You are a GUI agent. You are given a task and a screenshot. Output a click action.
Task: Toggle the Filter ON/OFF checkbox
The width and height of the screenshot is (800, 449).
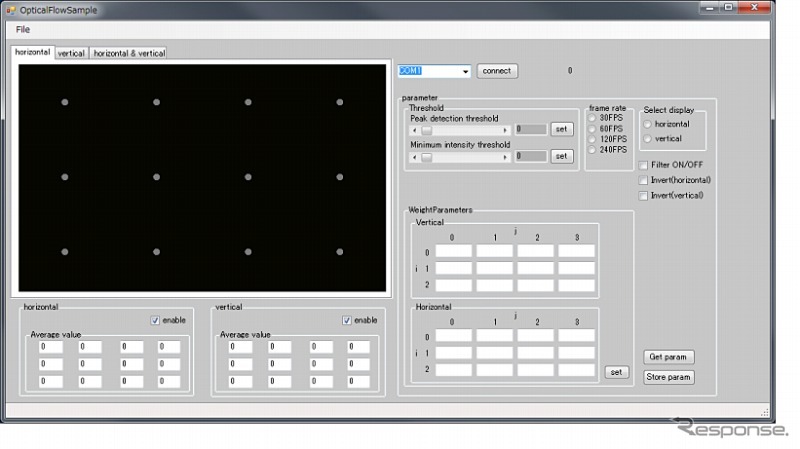(643, 165)
